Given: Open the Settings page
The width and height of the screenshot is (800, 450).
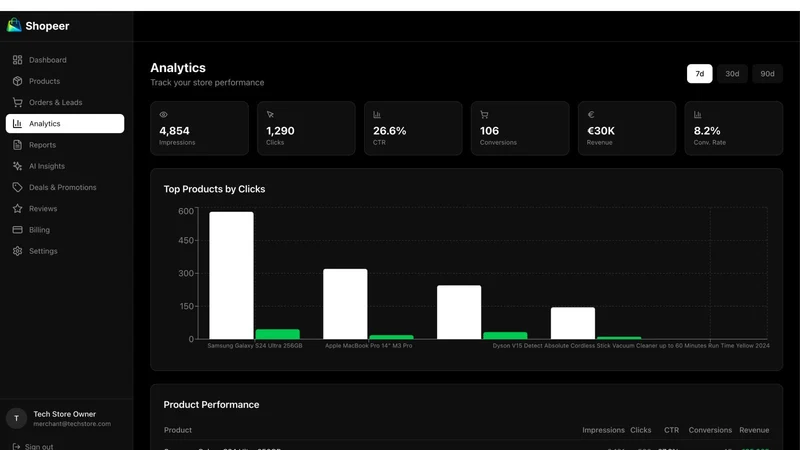Looking at the screenshot, I should pos(65,251).
